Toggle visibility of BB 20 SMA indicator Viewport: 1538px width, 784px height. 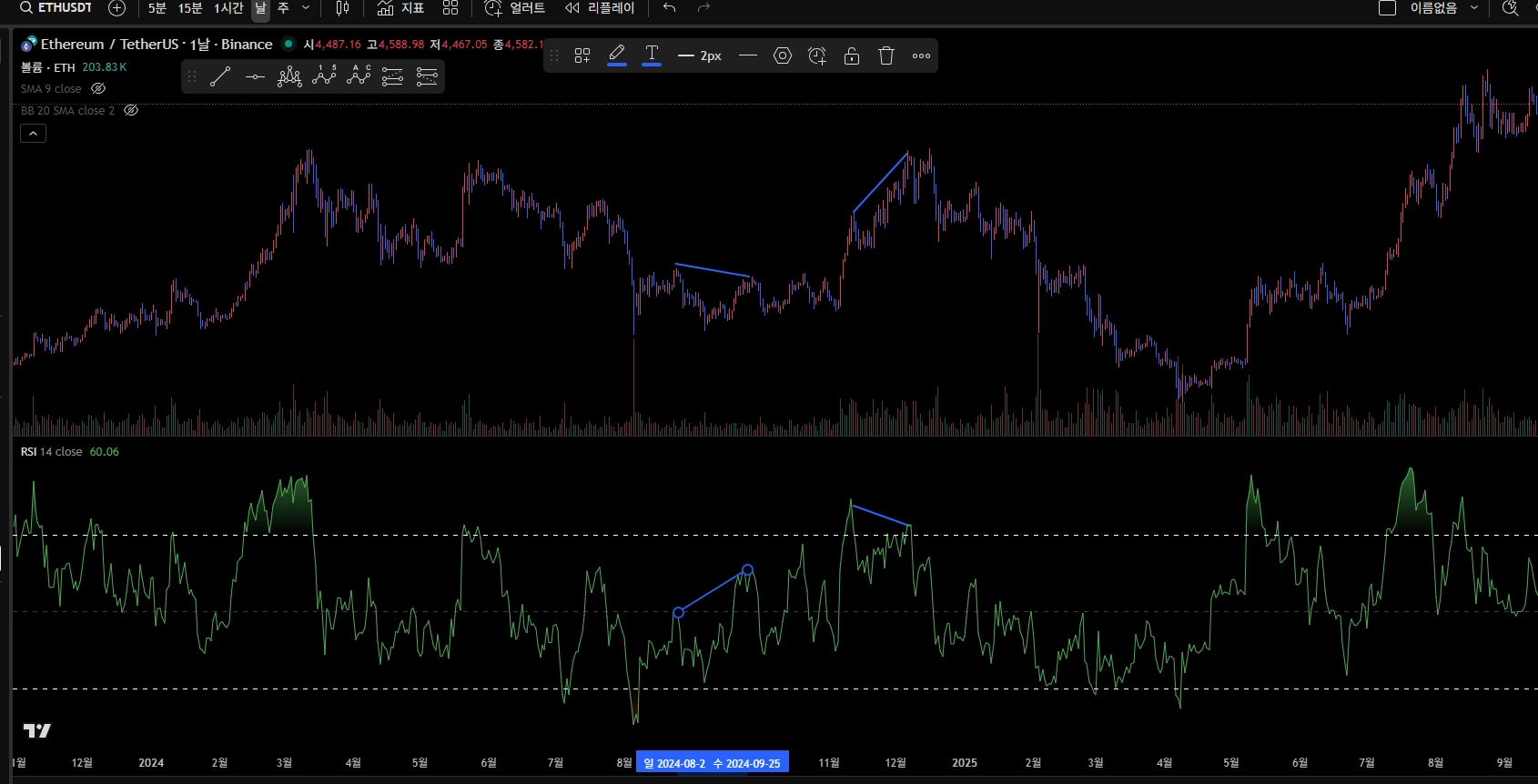[x=131, y=110]
